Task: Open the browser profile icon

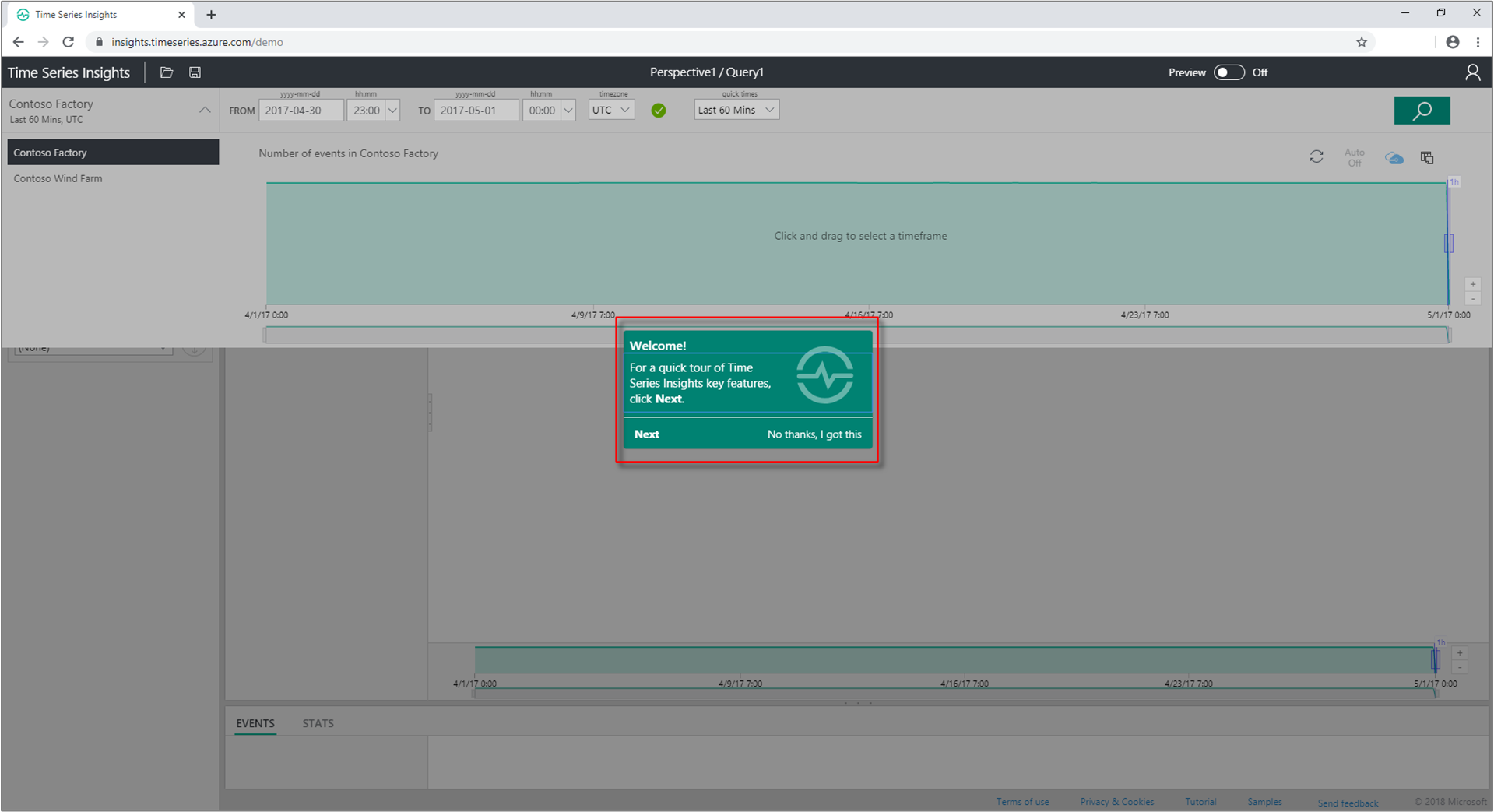Action: point(1453,42)
